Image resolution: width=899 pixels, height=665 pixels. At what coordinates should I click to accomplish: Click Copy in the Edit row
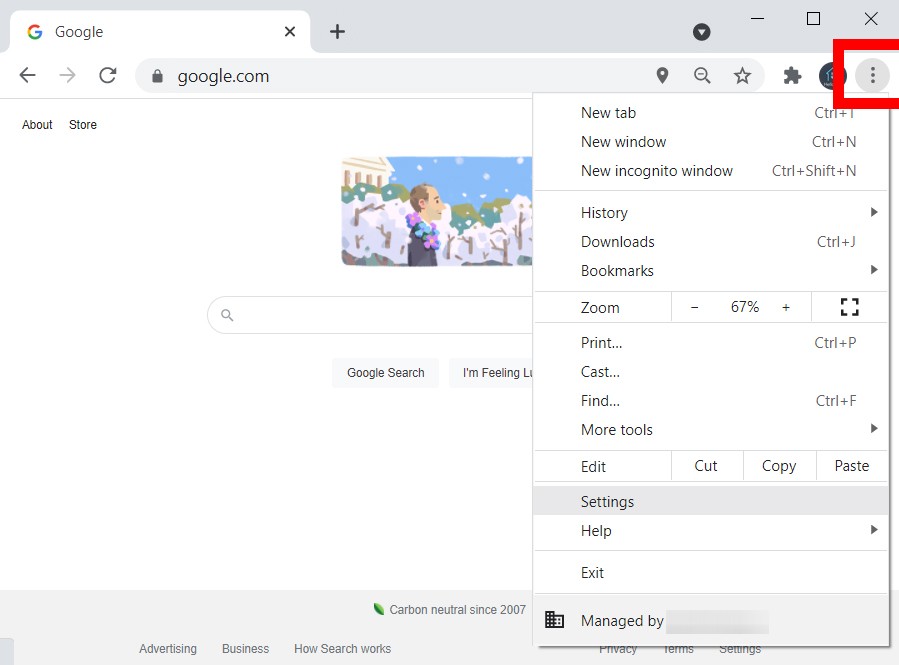pyautogui.click(x=779, y=466)
